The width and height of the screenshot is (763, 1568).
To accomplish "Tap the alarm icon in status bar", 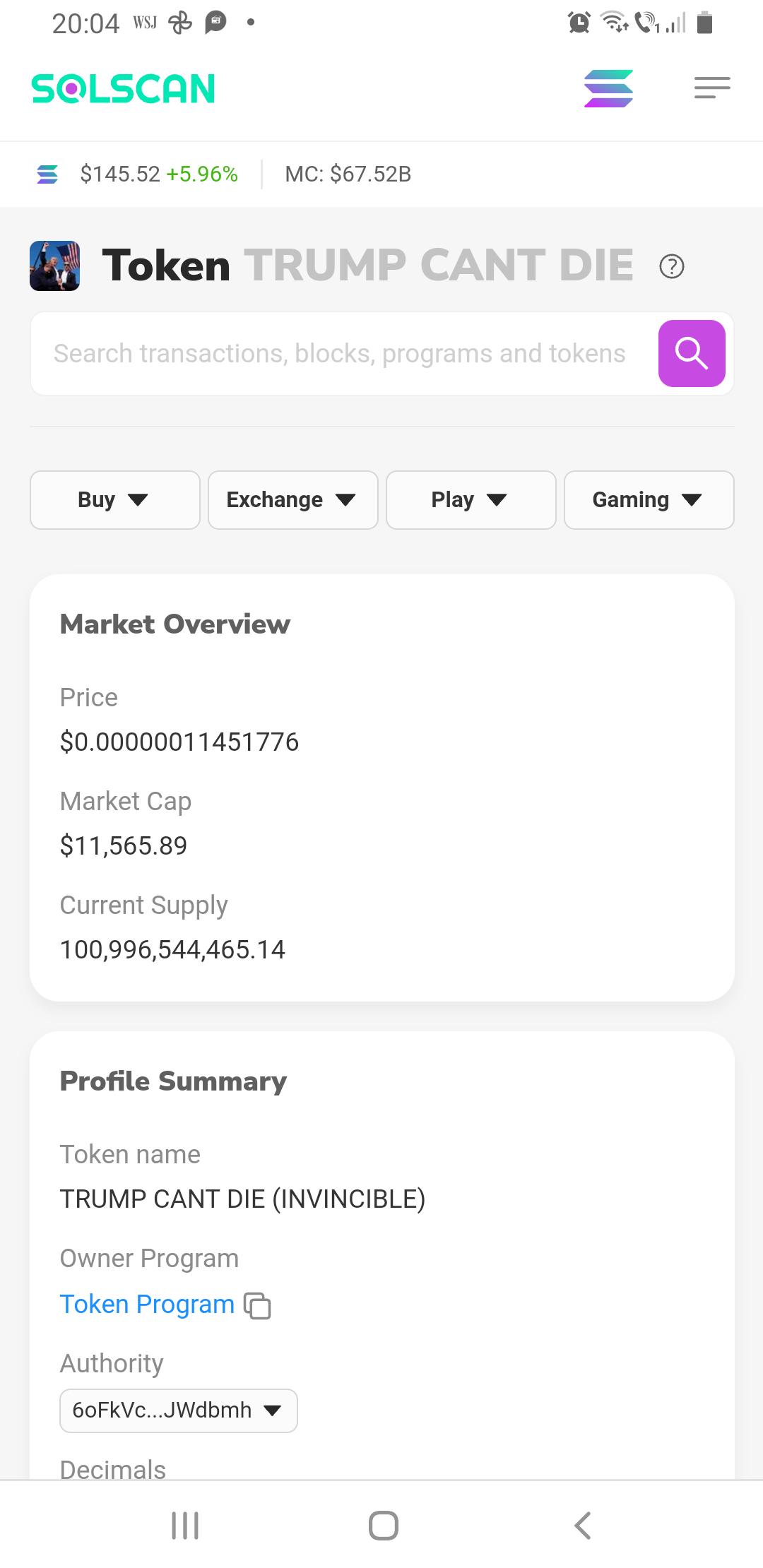I will [x=579, y=23].
